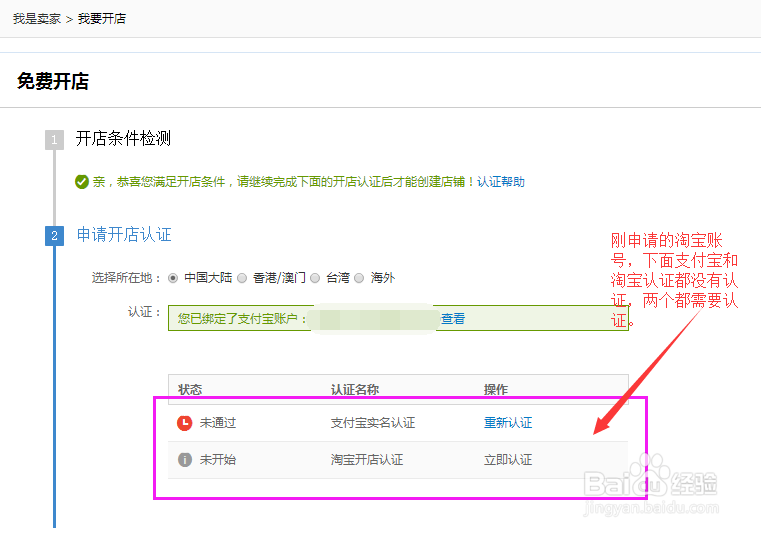Select the 香港/澳门 location radio button
This screenshot has height=534, width=761.
(242, 278)
